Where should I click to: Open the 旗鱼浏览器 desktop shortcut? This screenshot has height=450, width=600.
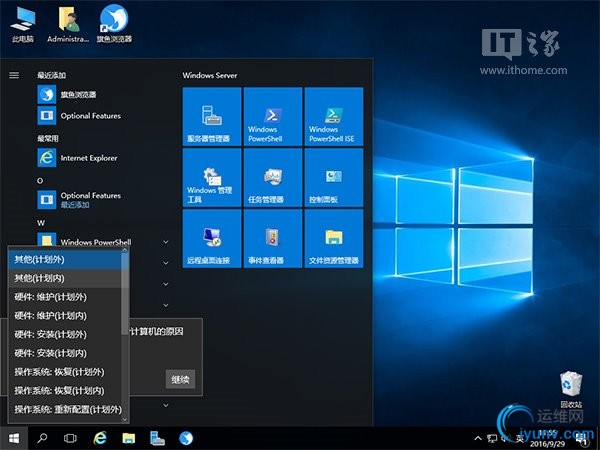[114, 24]
